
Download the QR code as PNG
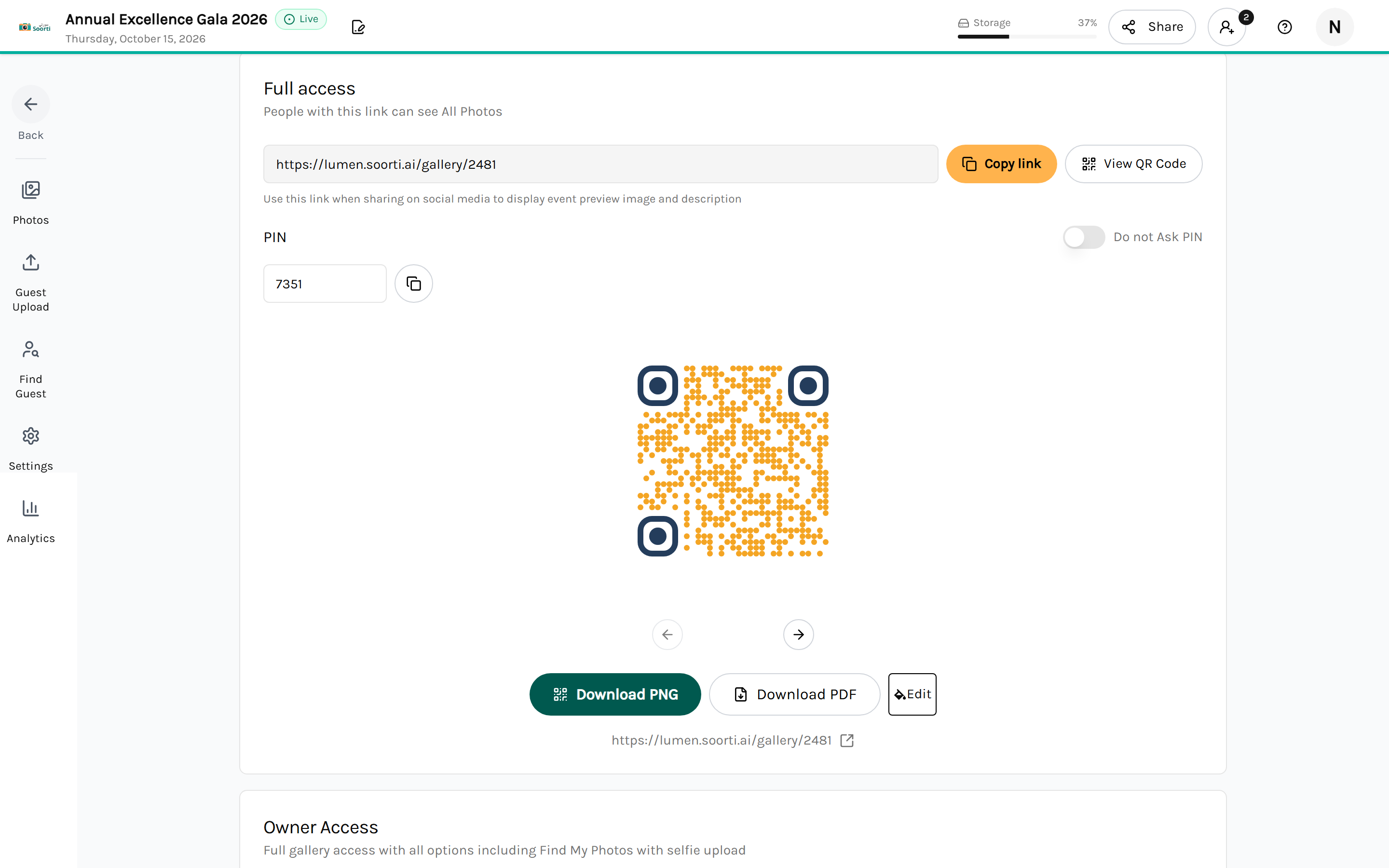[615, 694]
